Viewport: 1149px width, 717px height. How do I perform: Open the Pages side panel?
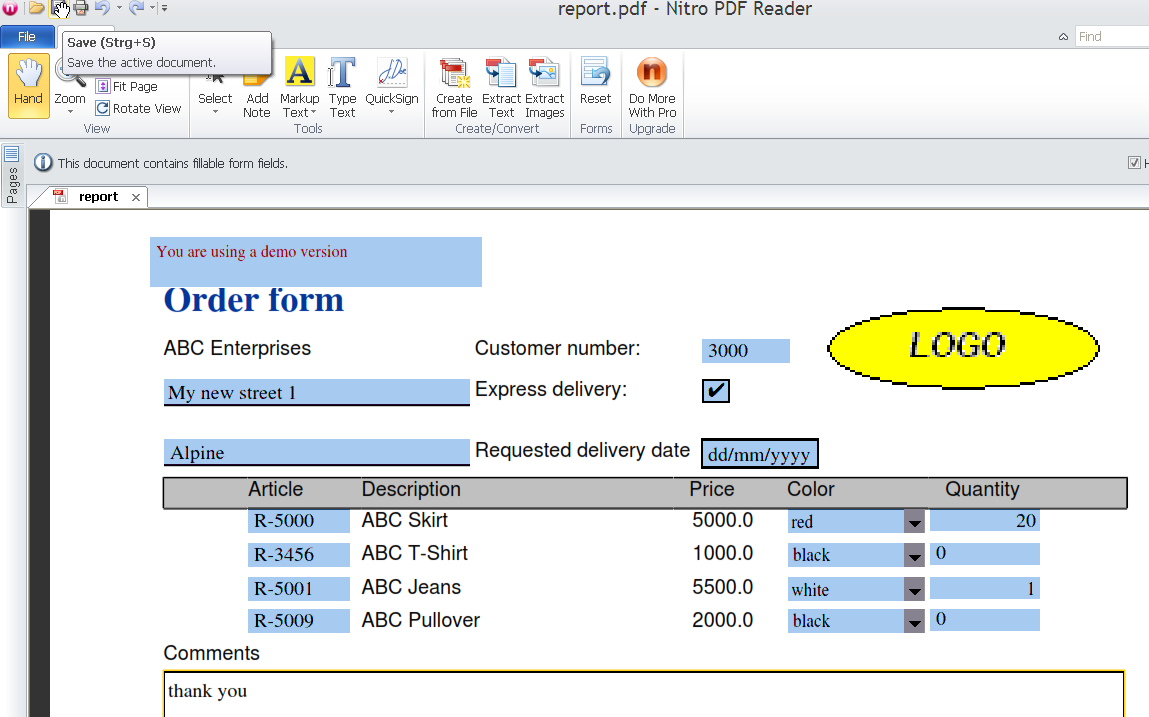click(12, 176)
